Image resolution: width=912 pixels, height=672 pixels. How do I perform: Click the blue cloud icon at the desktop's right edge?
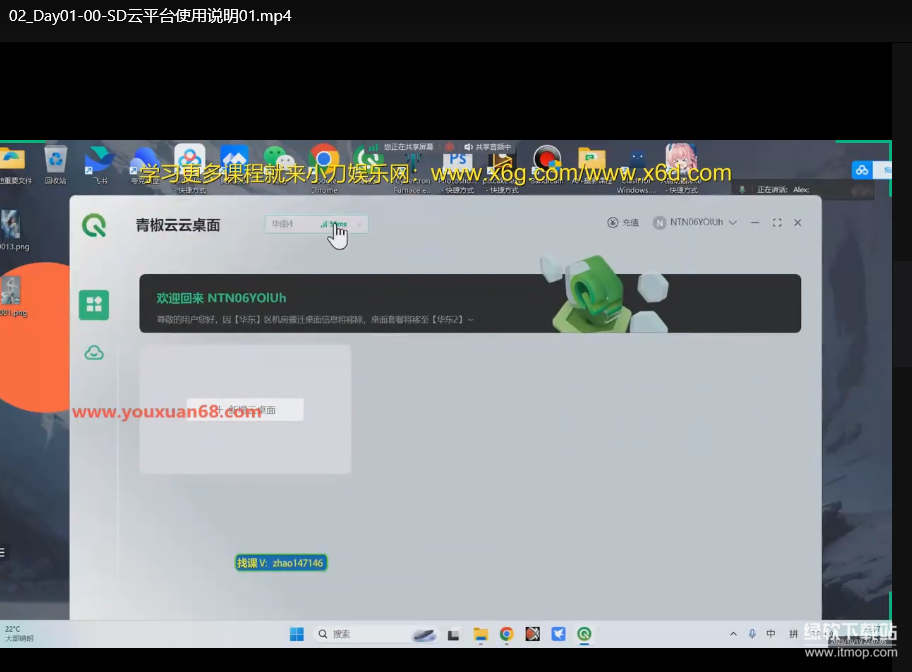(862, 170)
